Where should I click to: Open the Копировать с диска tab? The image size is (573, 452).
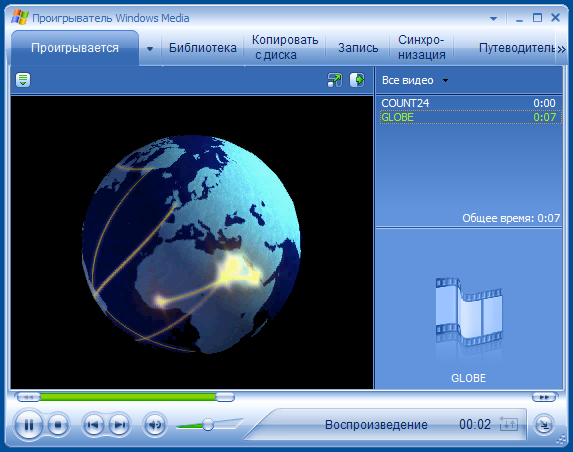point(285,48)
